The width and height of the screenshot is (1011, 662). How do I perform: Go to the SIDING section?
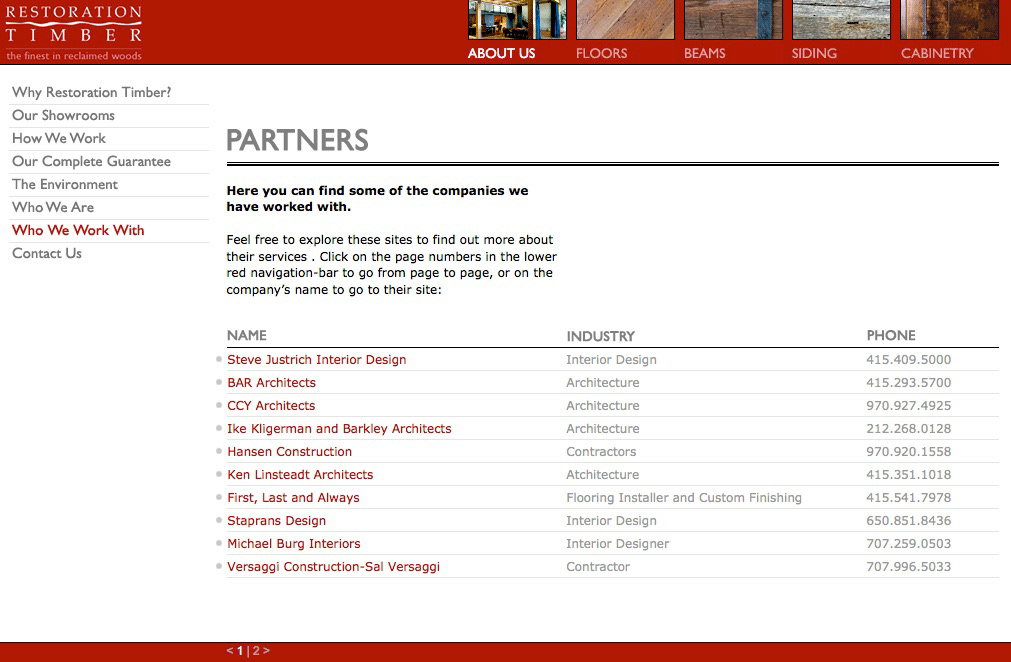(x=814, y=54)
